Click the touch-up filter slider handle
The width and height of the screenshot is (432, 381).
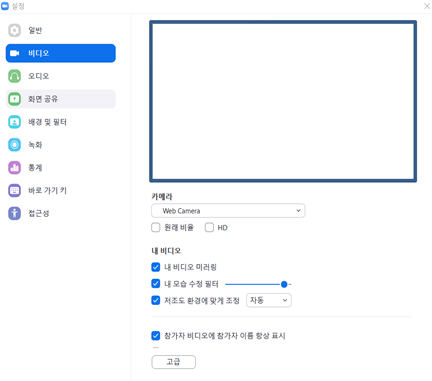point(284,284)
